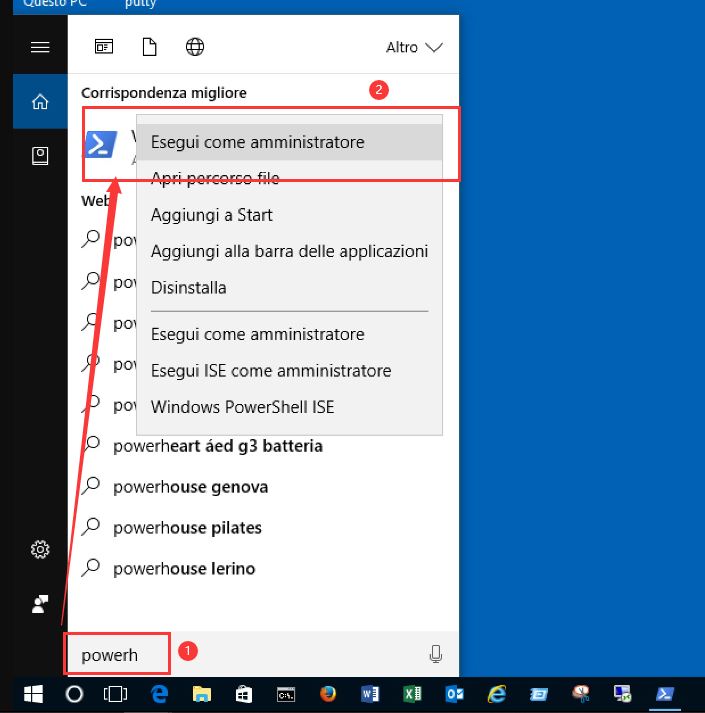Choose lower Esegui come amministratore task entry
705x713 pixels.
pyautogui.click(x=289, y=334)
